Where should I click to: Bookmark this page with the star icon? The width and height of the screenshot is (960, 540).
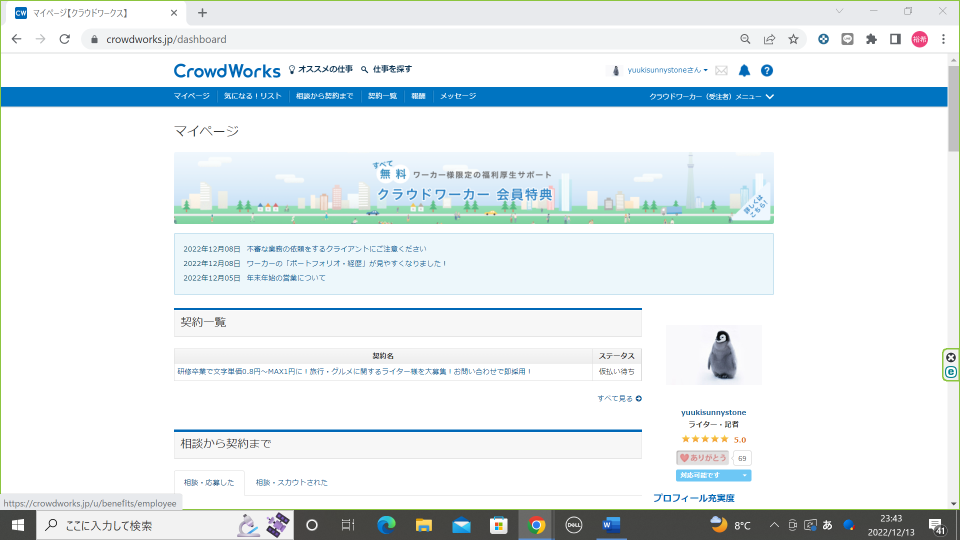click(x=793, y=39)
